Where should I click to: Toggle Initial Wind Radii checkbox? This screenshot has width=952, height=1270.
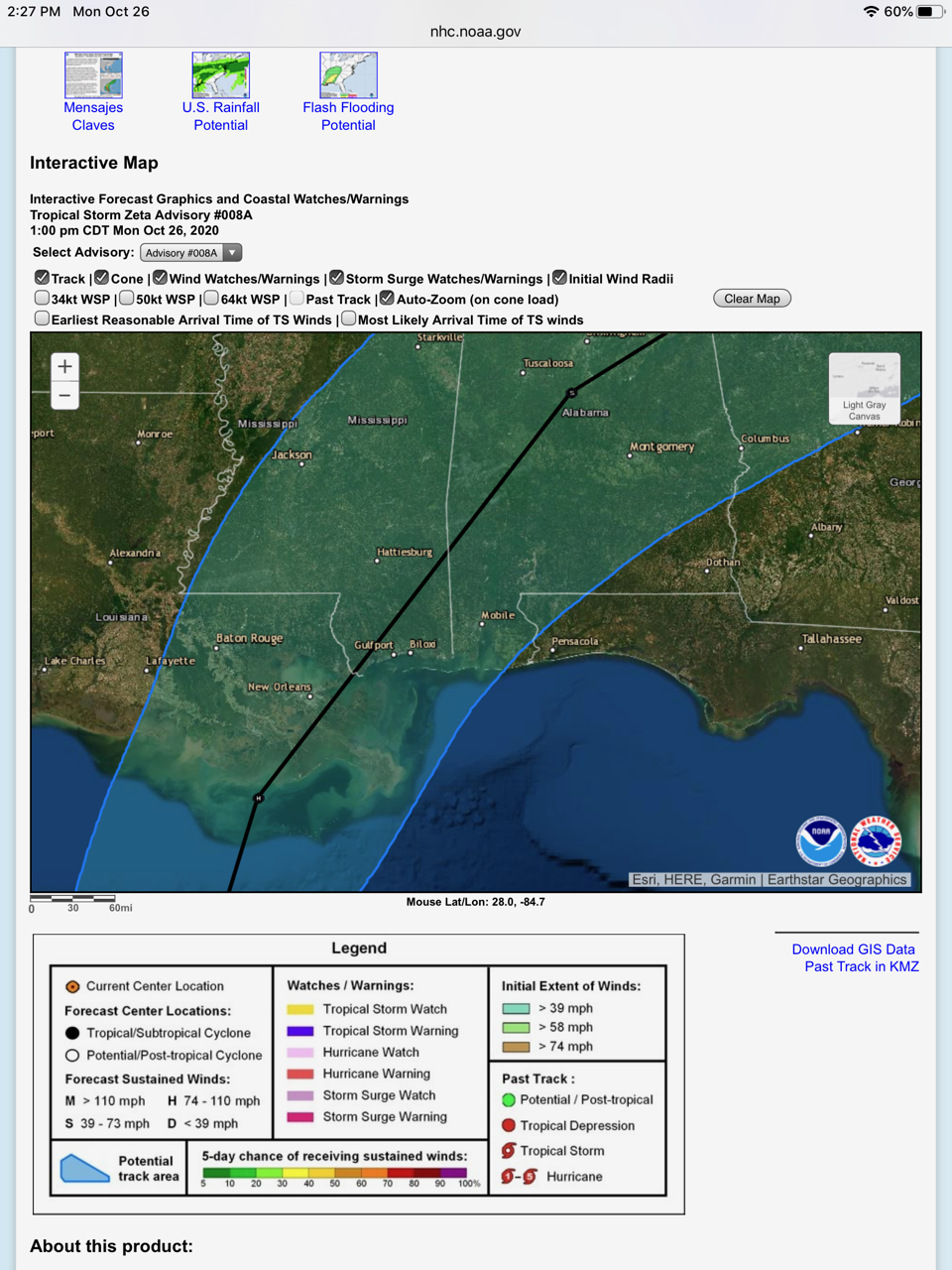point(559,278)
